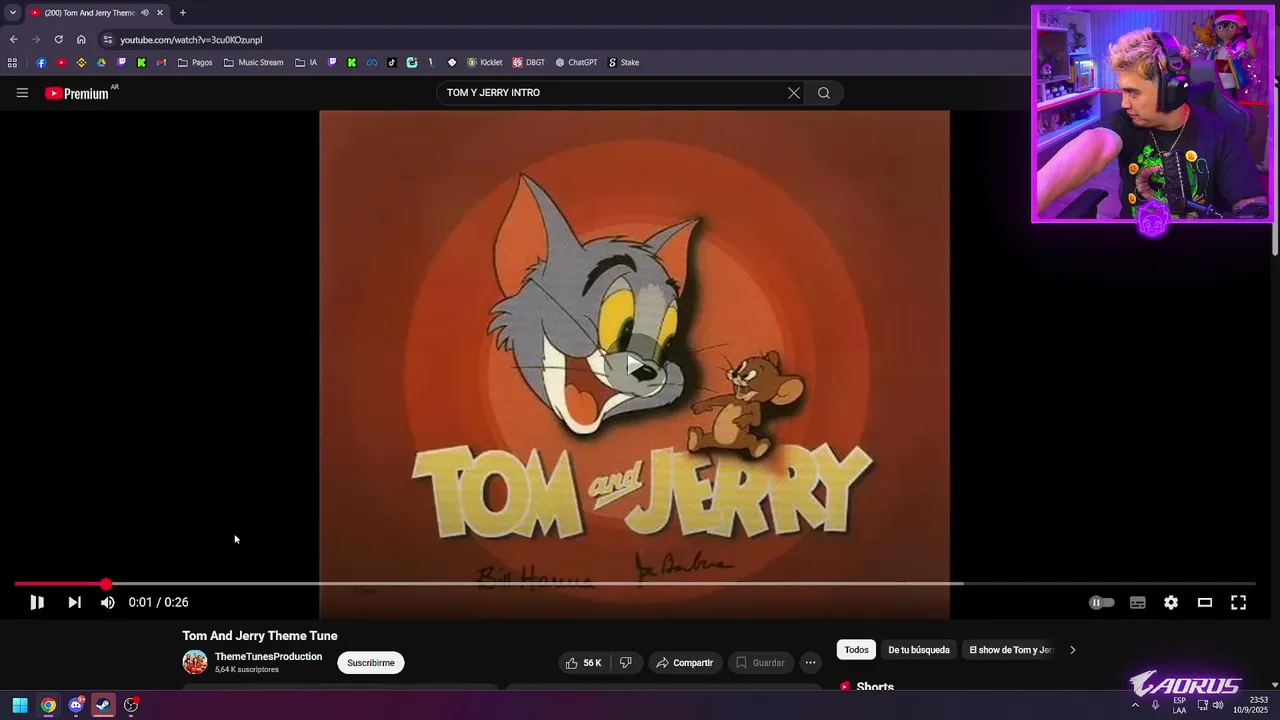Subscribe using the Suscribirme button
Screen dimensions: 1280x720
tap(371, 663)
